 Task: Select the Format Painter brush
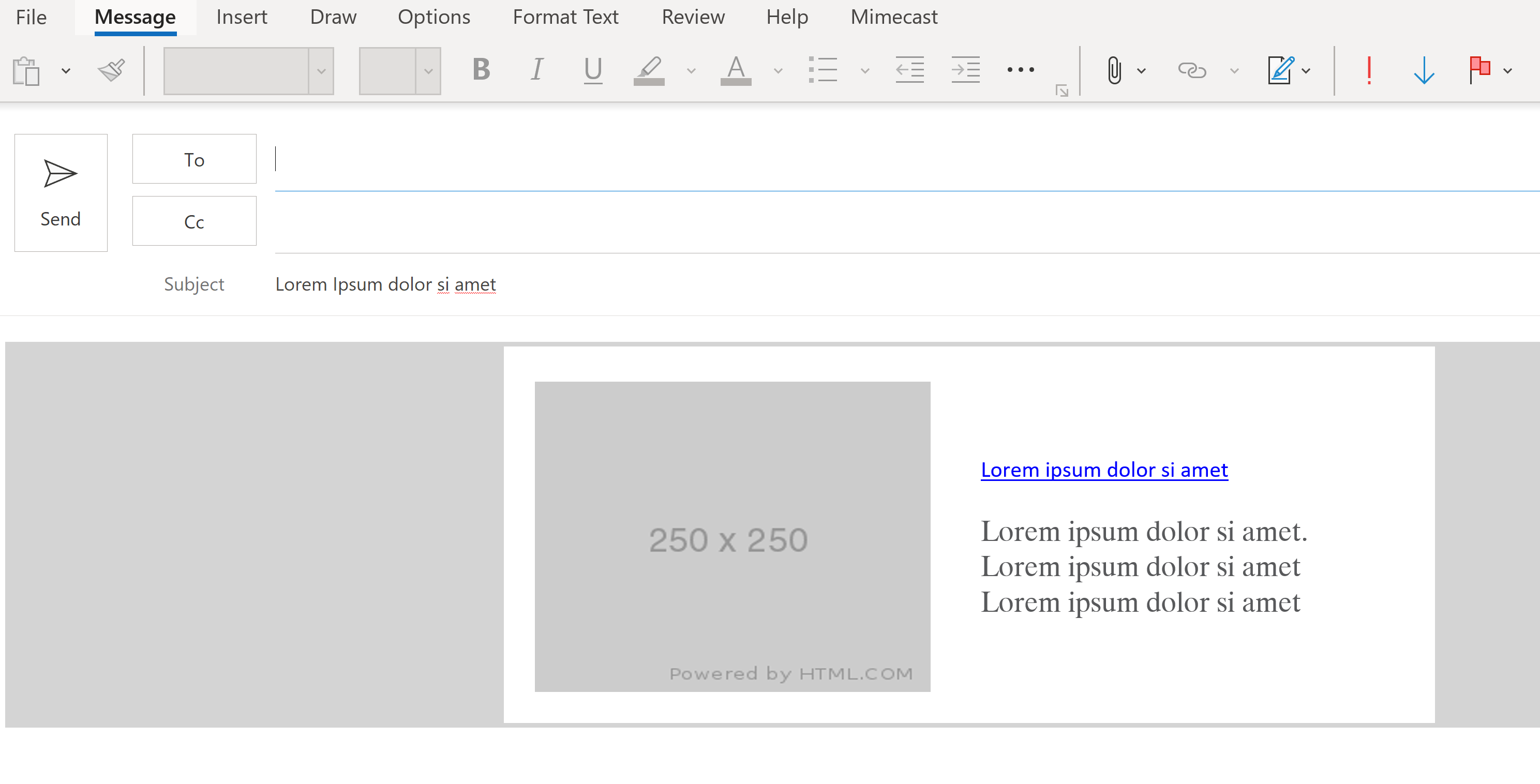pos(111,70)
